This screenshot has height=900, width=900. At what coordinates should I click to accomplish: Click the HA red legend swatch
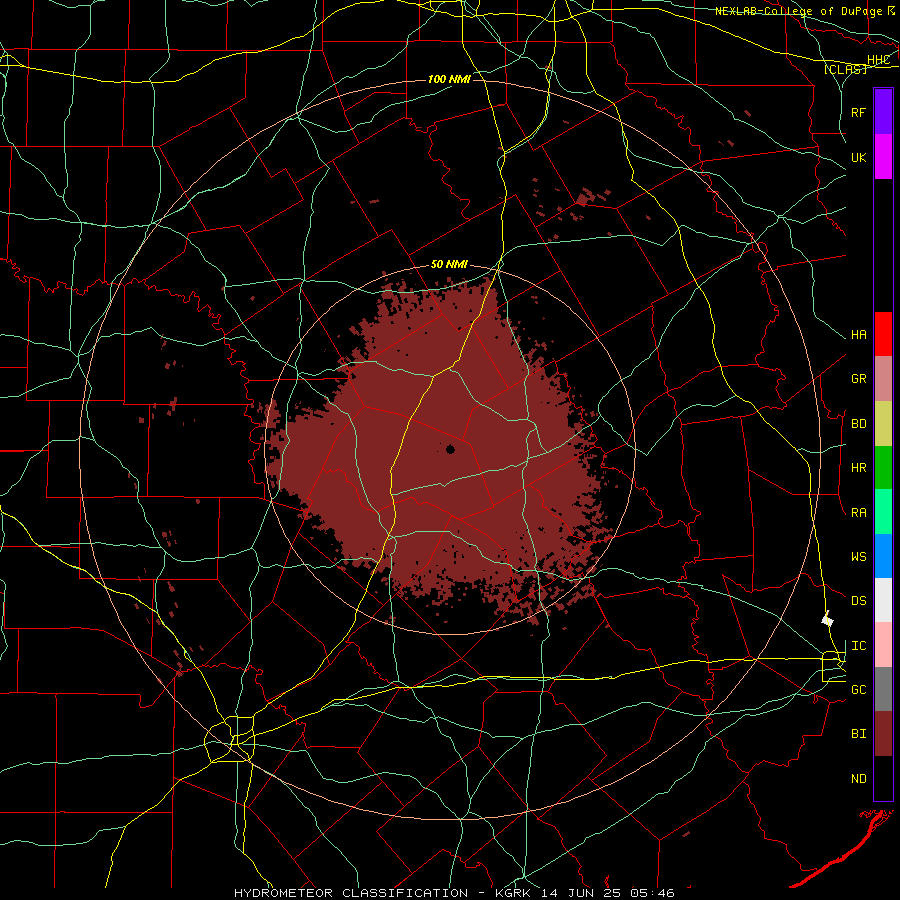883,334
